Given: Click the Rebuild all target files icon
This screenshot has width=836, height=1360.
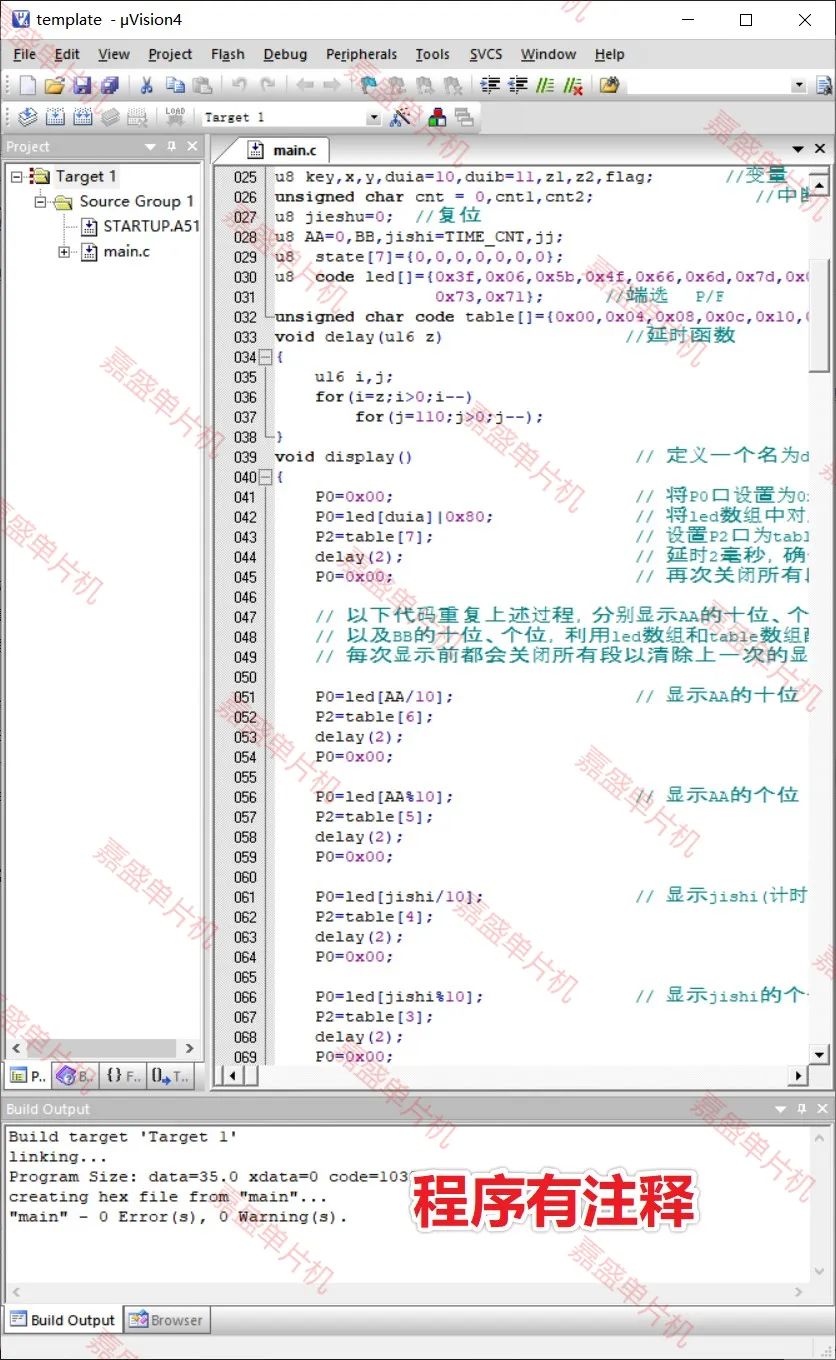Looking at the screenshot, I should [x=84, y=116].
